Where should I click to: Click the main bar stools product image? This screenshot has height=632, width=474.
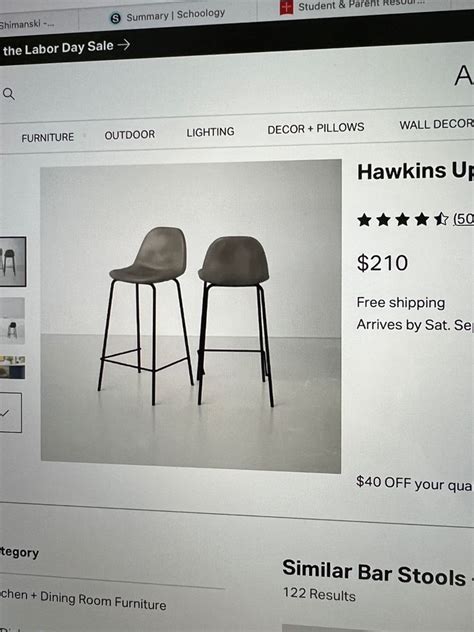[191, 316]
